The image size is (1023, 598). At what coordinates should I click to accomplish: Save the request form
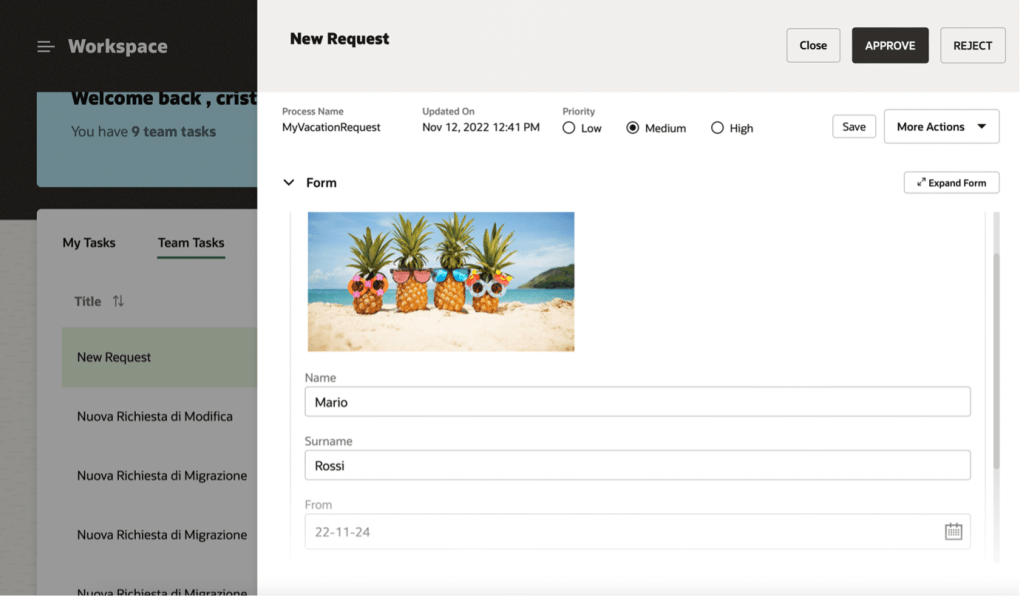pos(854,127)
